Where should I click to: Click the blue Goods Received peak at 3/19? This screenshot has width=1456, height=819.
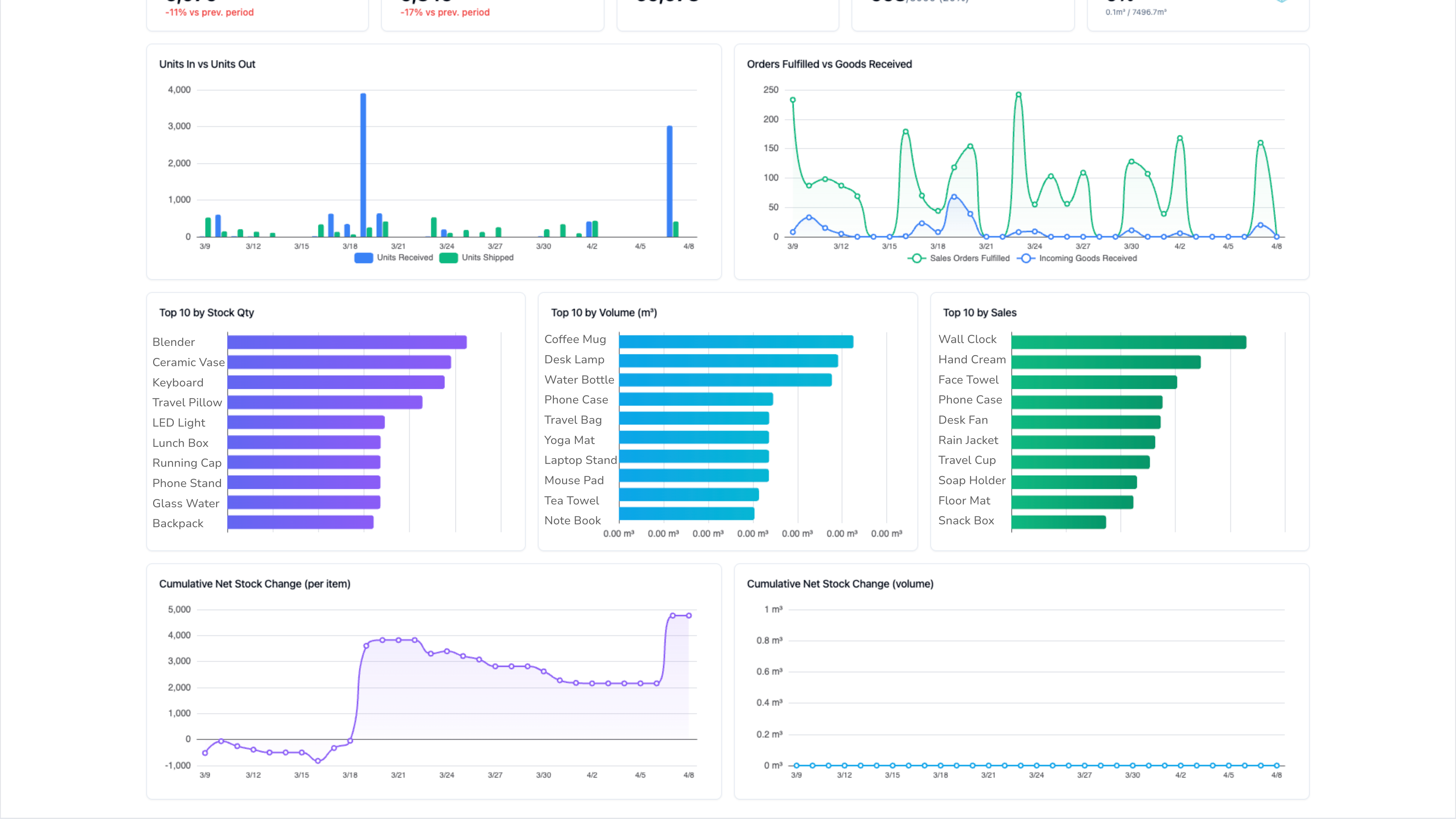(x=954, y=197)
